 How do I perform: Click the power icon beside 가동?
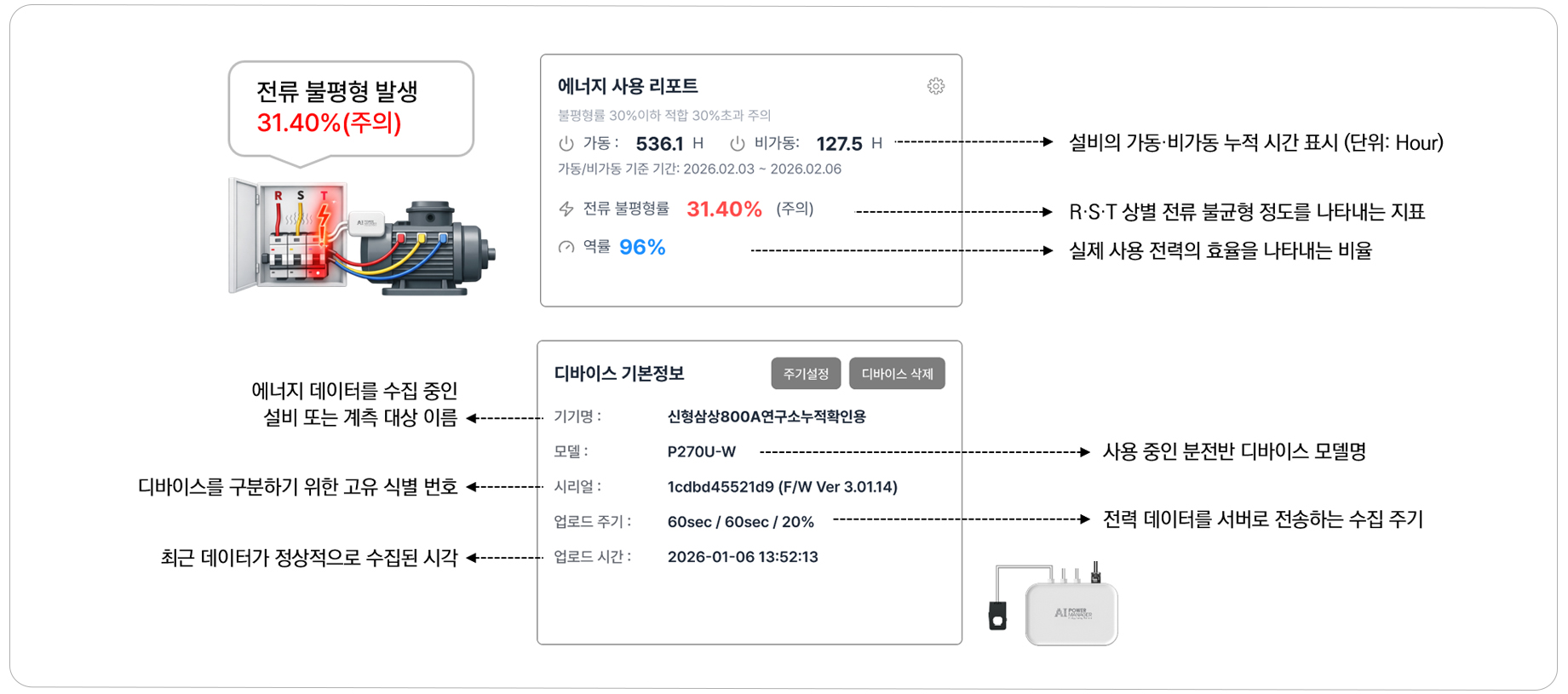pos(566,144)
